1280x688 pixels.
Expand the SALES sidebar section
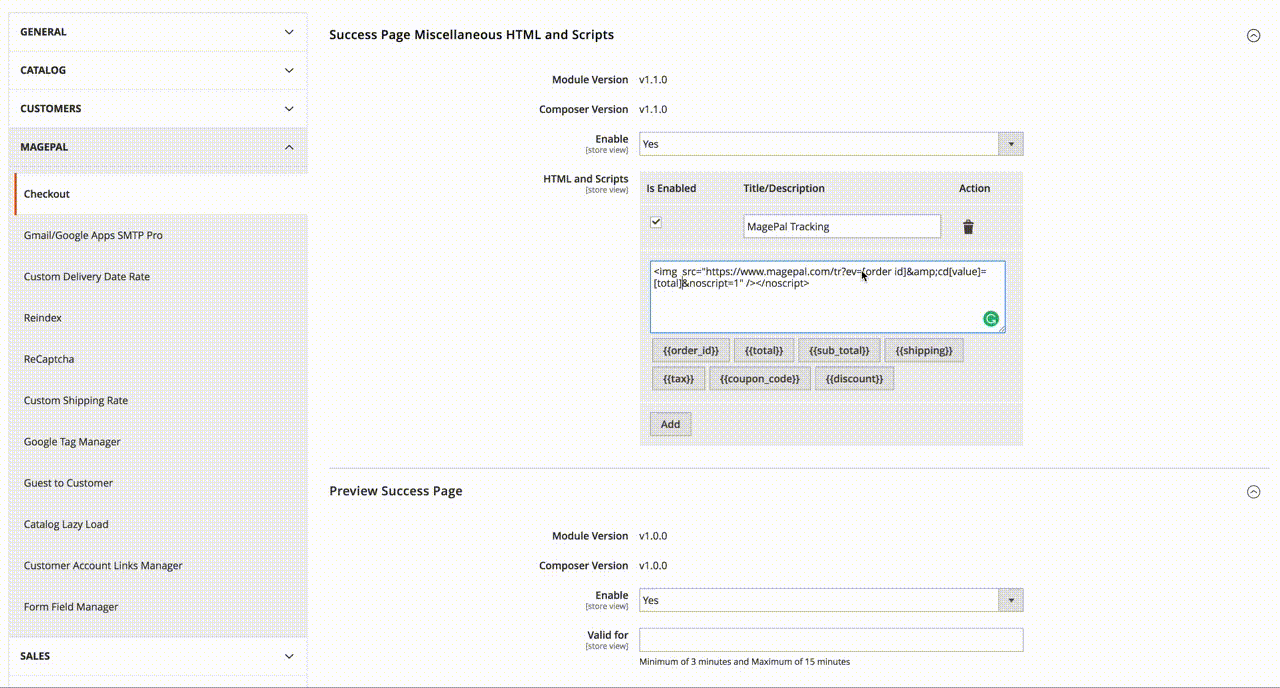(x=158, y=656)
